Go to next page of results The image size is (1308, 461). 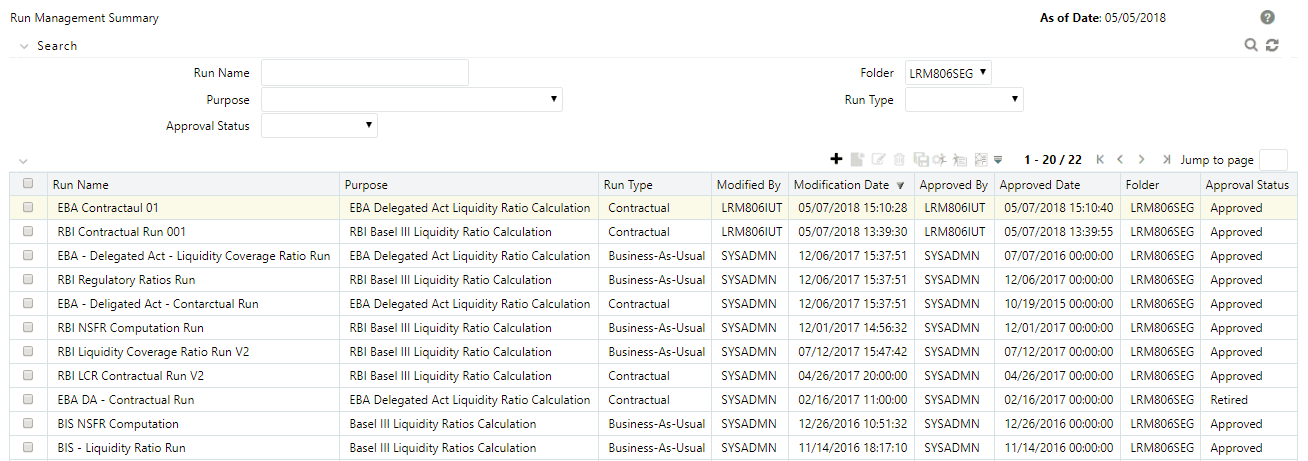point(1141,159)
